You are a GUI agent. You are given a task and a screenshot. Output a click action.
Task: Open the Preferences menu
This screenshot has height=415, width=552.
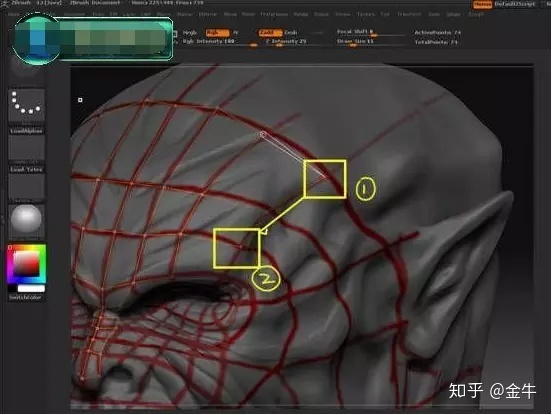pos(274,14)
